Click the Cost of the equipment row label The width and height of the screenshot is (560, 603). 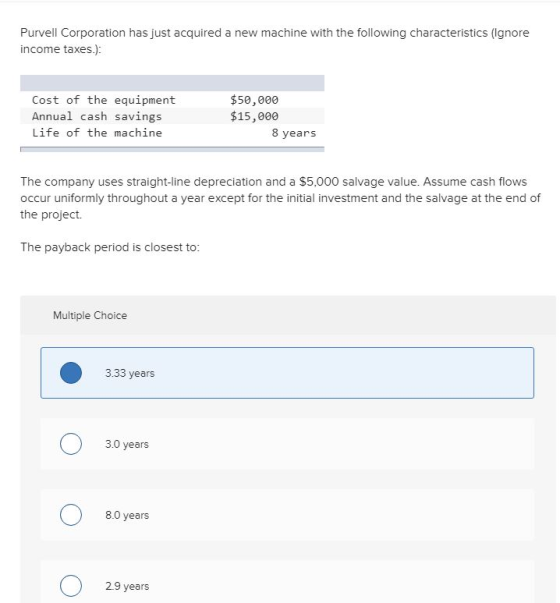(x=103, y=100)
